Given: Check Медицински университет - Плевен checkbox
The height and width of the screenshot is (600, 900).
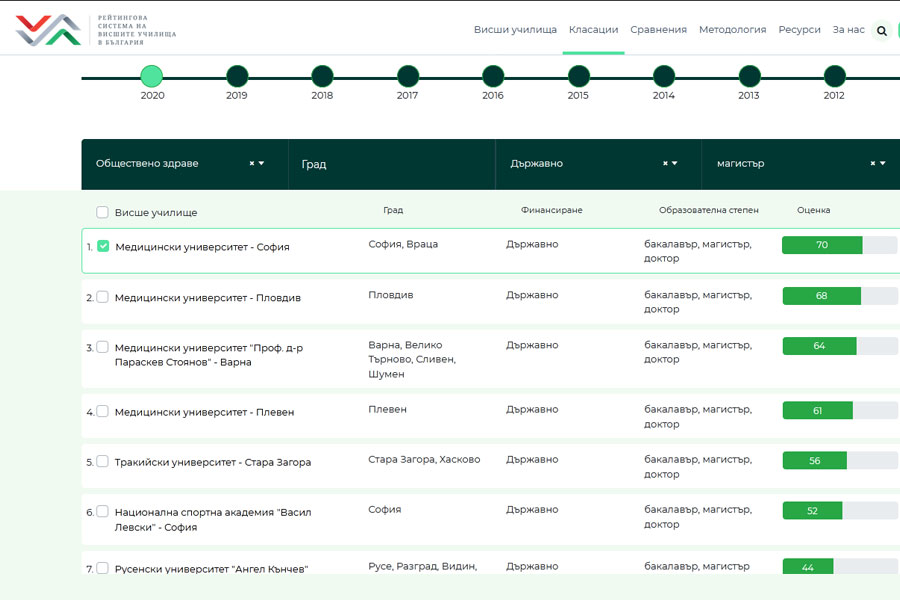Looking at the screenshot, I should 102,411.
